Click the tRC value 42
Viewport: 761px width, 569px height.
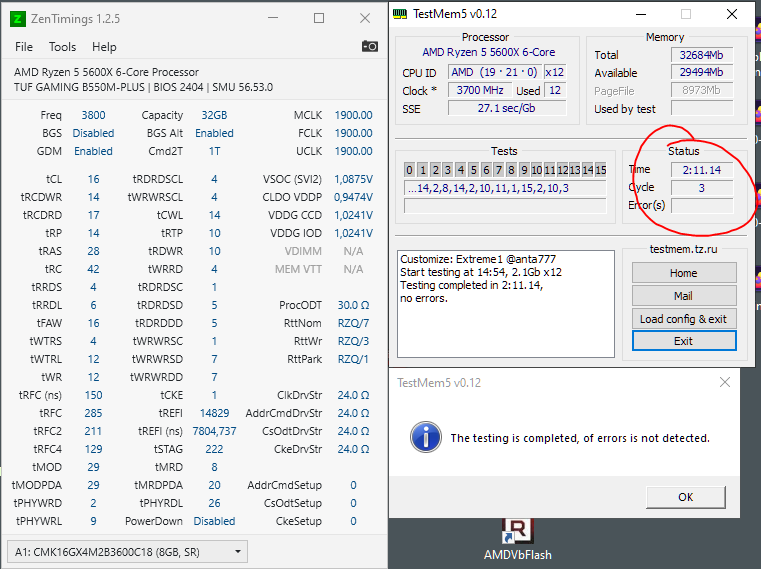tap(93, 269)
